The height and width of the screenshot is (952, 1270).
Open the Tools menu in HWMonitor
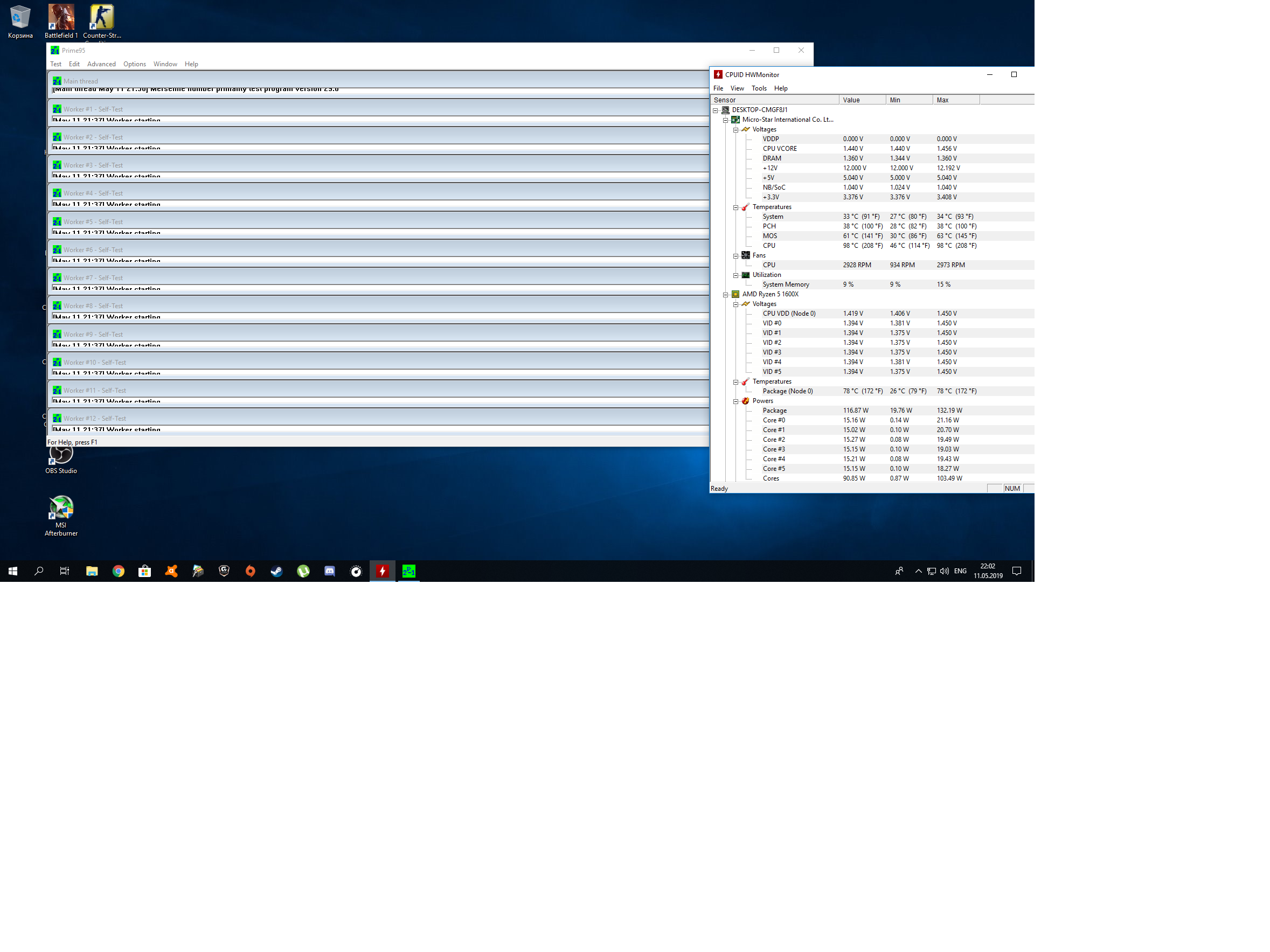pos(759,88)
